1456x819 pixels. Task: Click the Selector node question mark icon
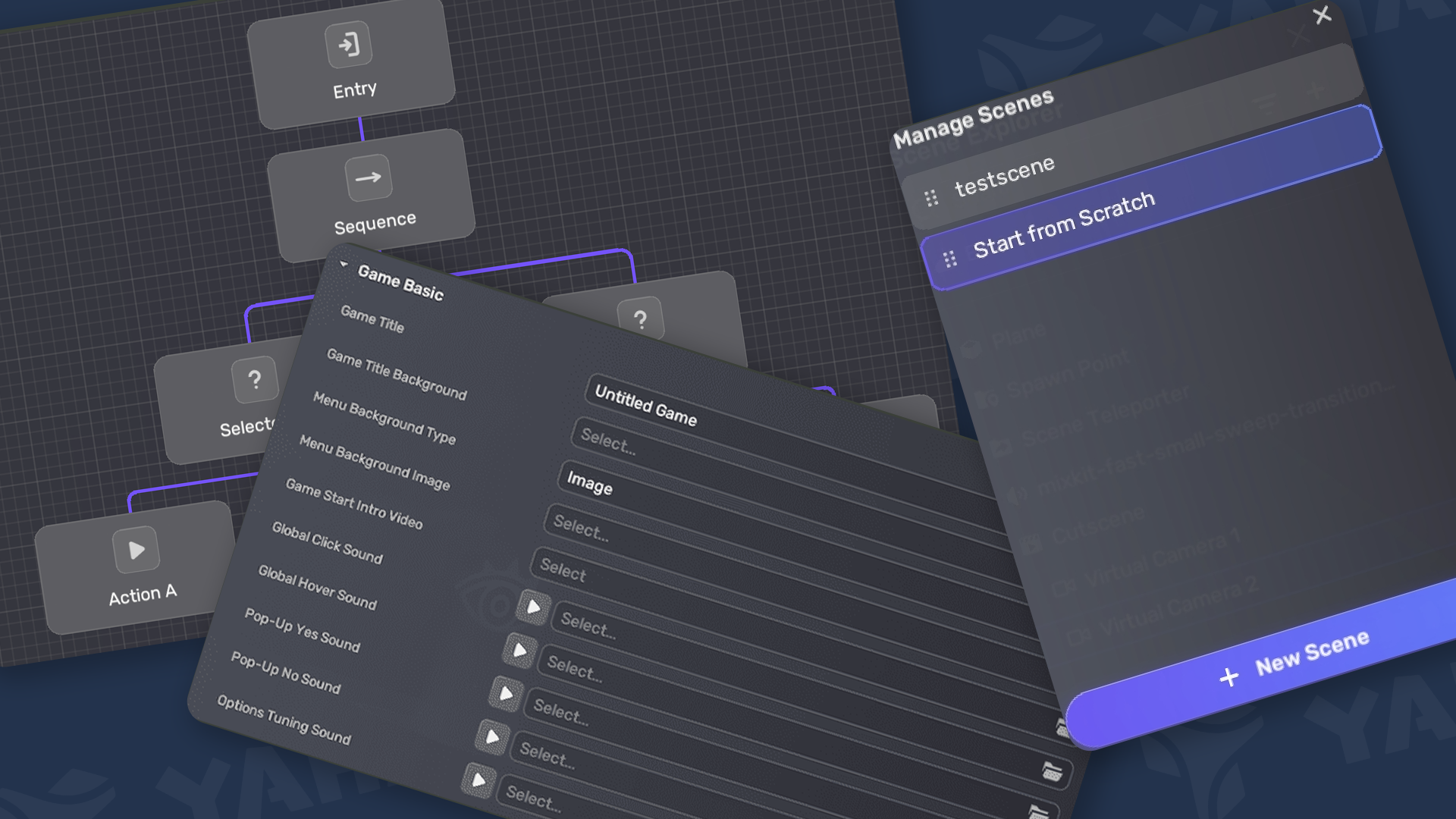(x=255, y=379)
